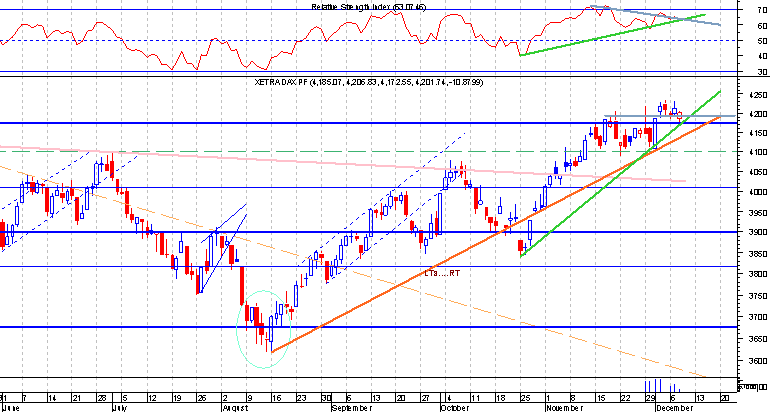
Task: Select the 3750 price axis label
Action: tap(759, 296)
